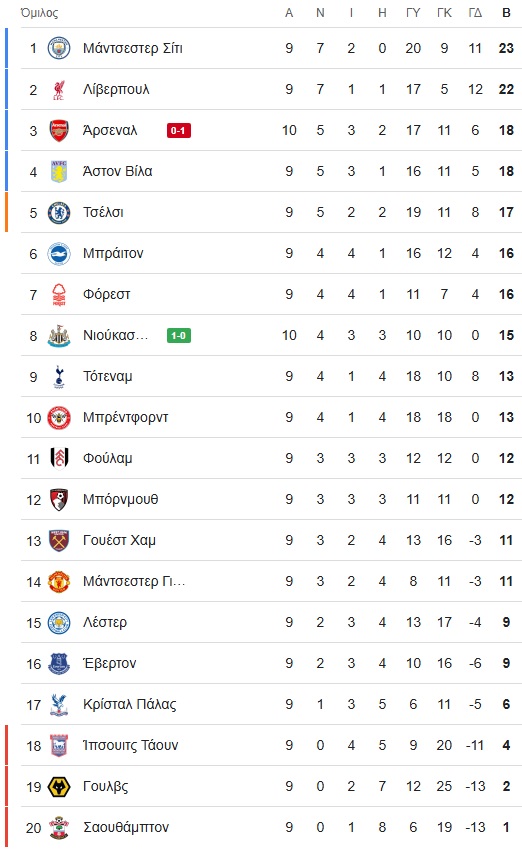Click the Everton club crest icon
522x857 pixels.
pos(59,664)
